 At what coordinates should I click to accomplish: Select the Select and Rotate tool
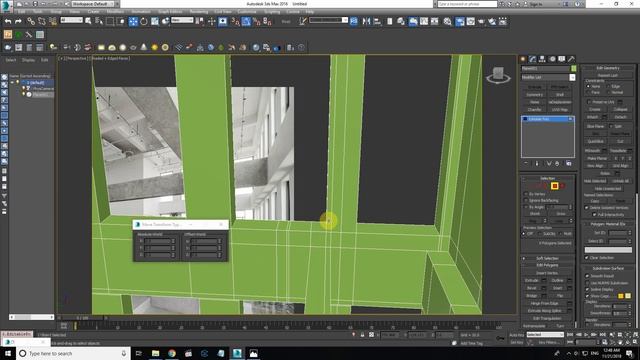144,21
